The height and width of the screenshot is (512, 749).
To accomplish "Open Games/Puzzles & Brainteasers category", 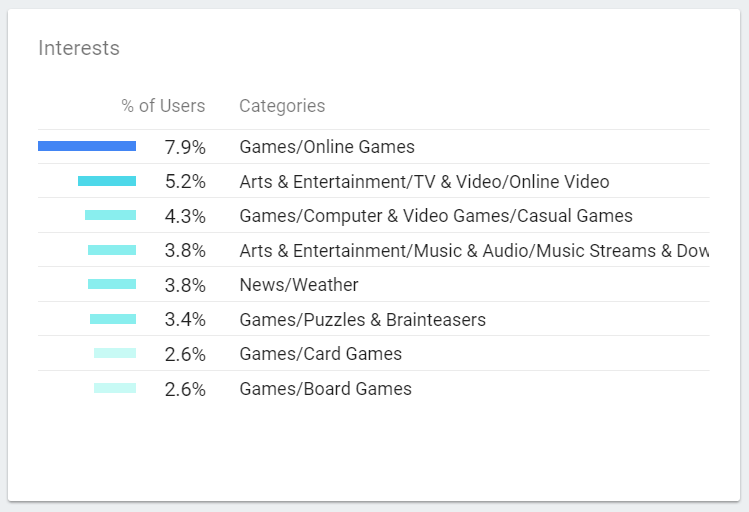I will pos(362,320).
